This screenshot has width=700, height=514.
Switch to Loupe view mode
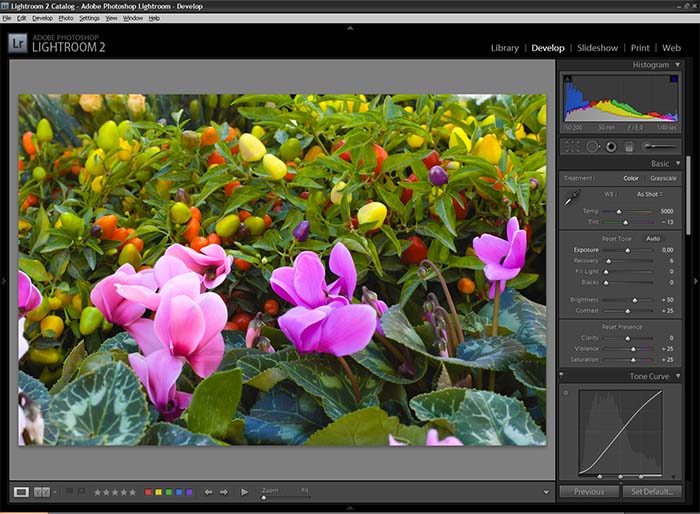[21, 492]
